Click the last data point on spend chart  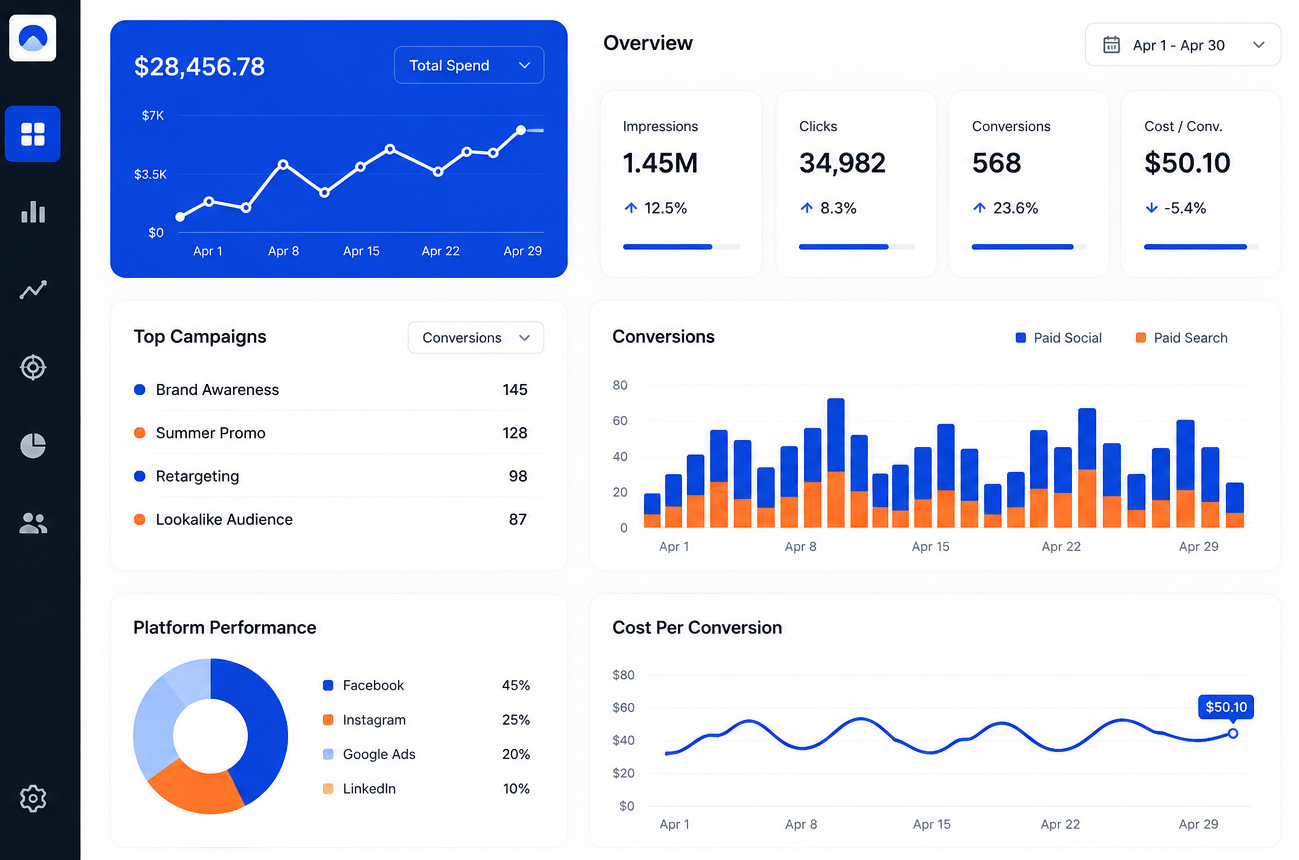click(521, 130)
